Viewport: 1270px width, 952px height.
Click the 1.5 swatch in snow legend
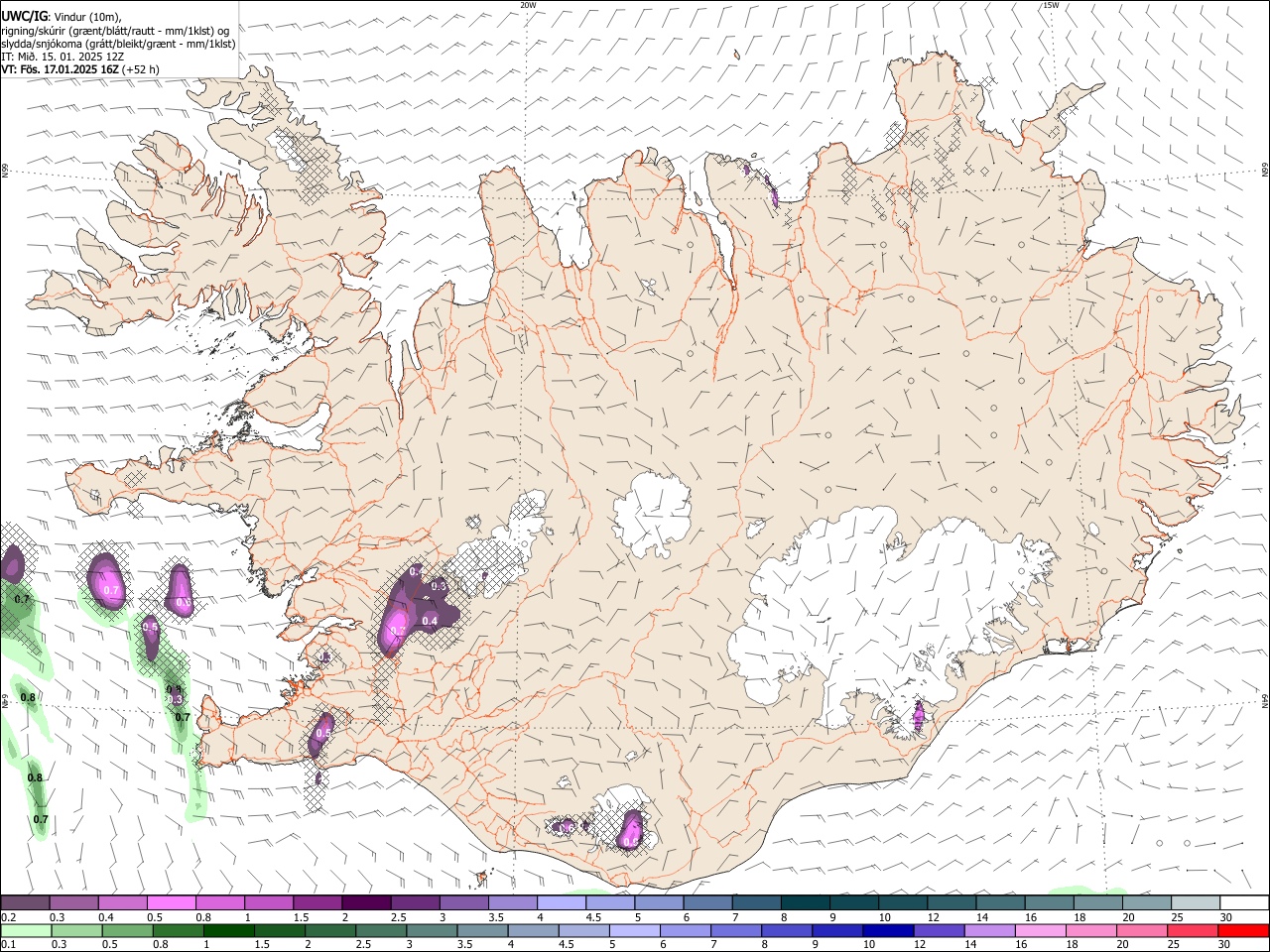317,903
